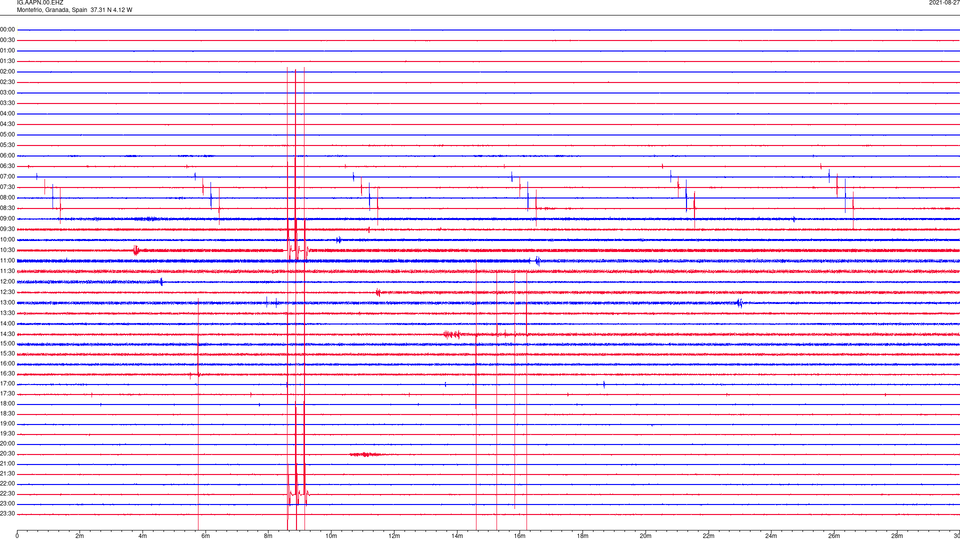Pick the 08:30 row label
This screenshot has width=960, height=540.
(x=8, y=208)
